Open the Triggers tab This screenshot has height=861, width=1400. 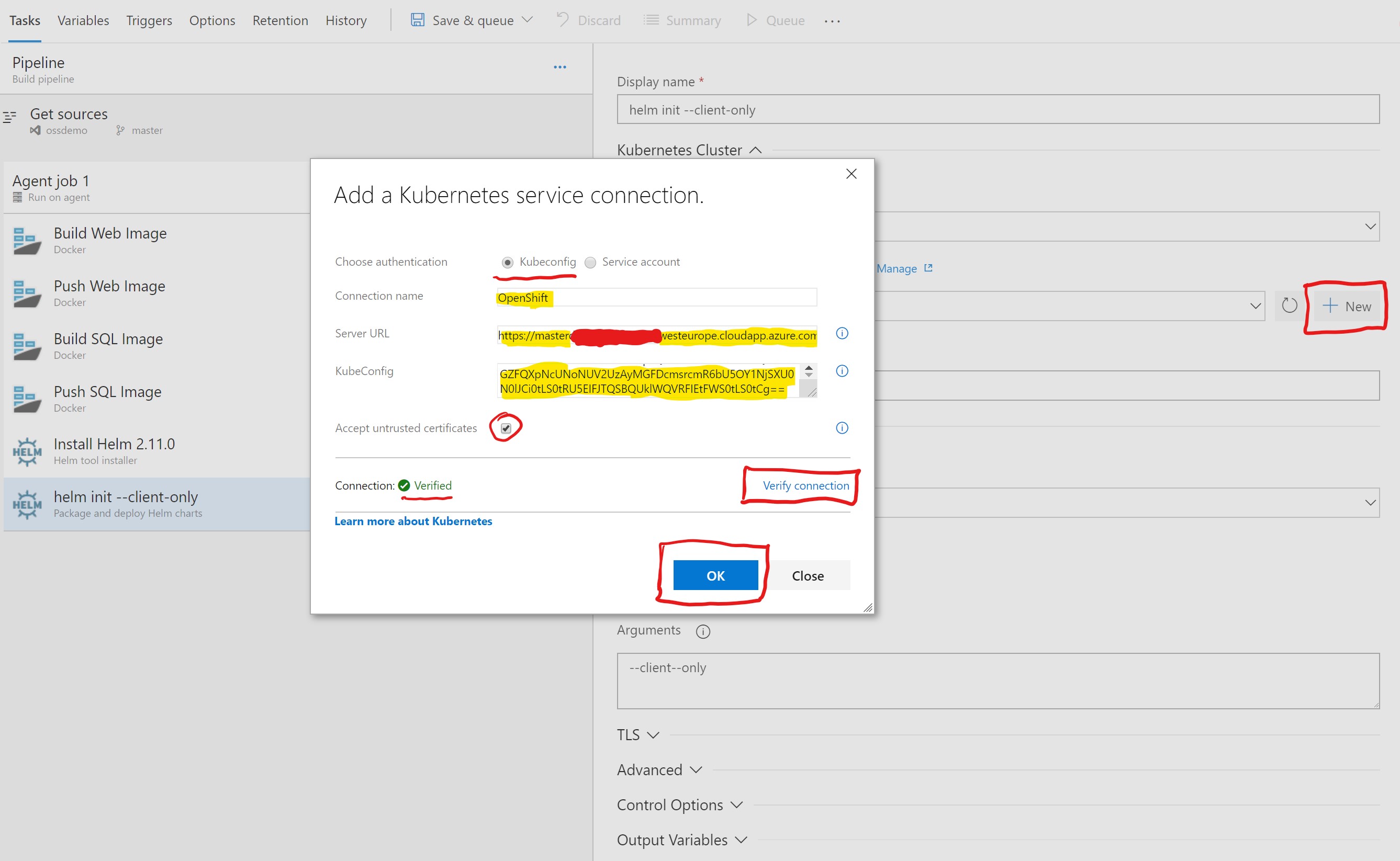pyautogui.click(x=149, y=20)
